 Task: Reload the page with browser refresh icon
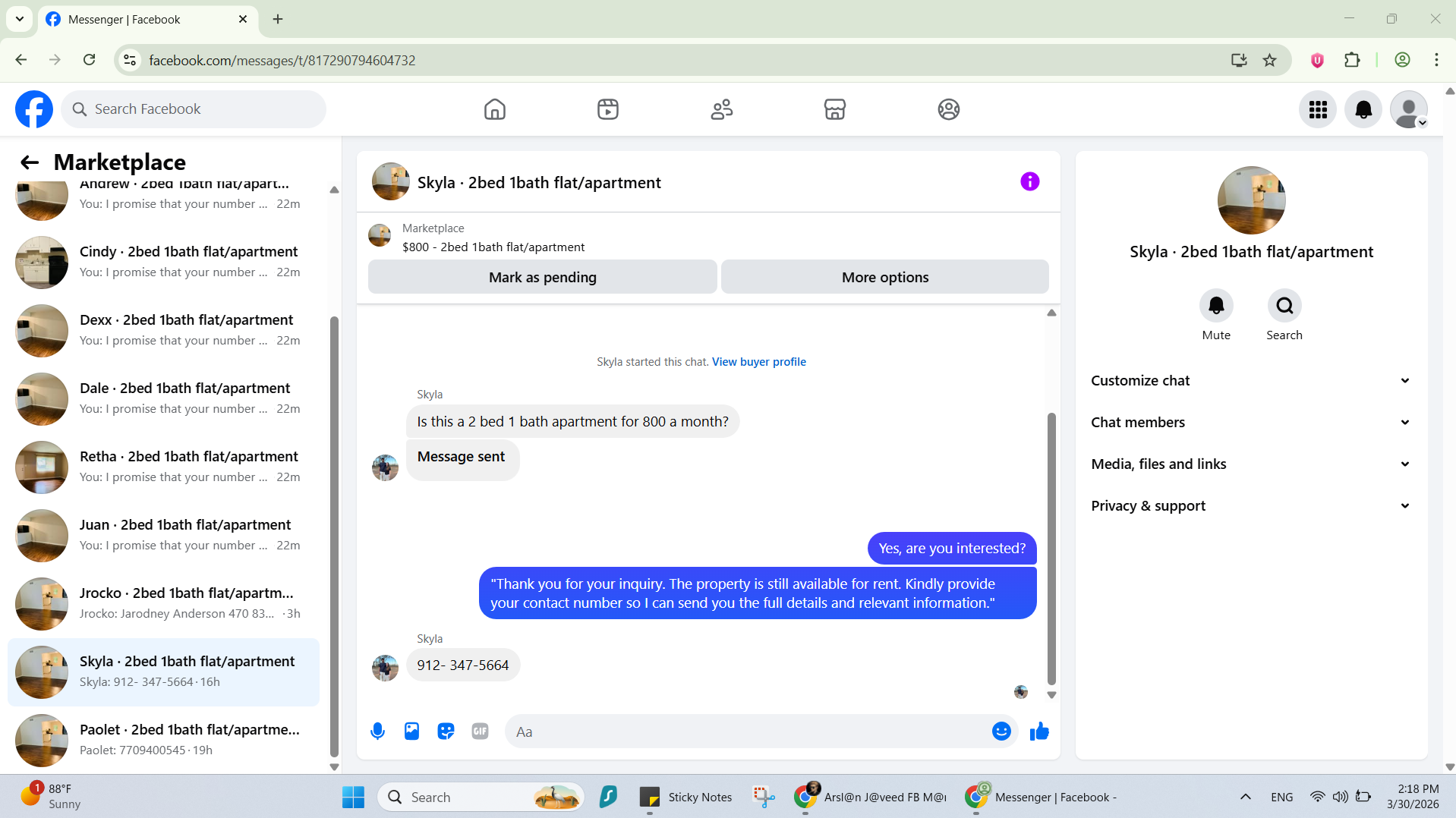89,60
